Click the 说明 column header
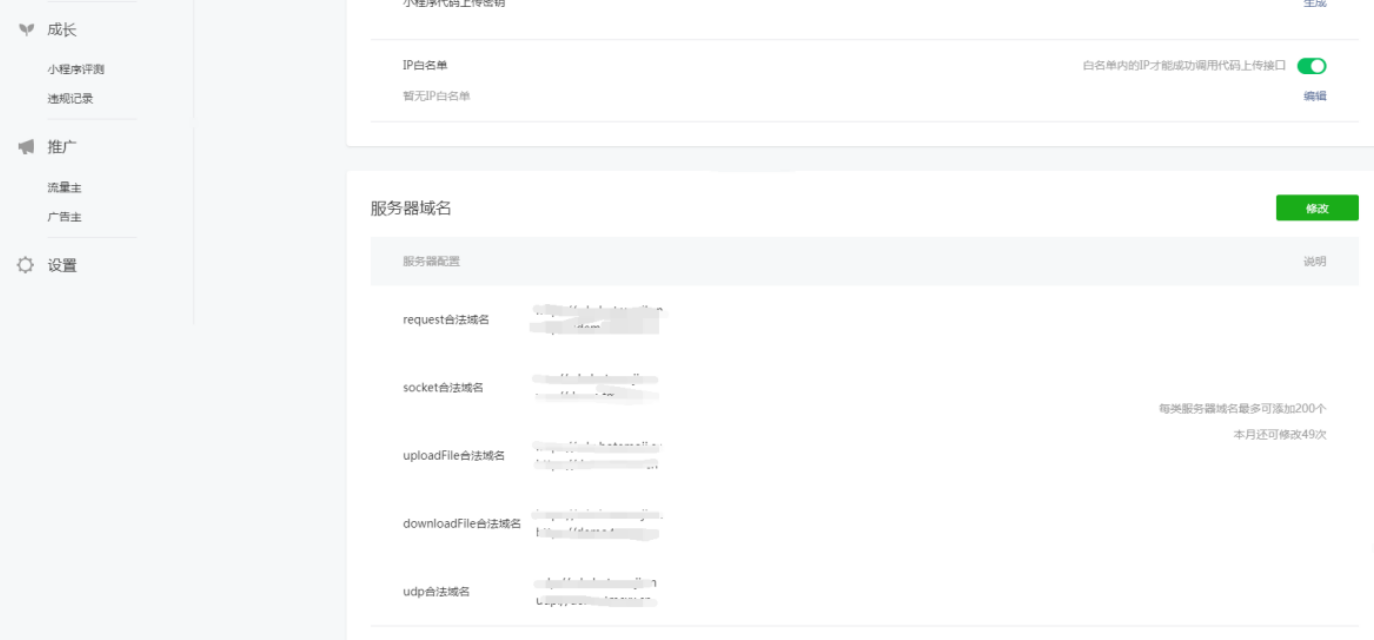1374x640 pixels. 1314,261
